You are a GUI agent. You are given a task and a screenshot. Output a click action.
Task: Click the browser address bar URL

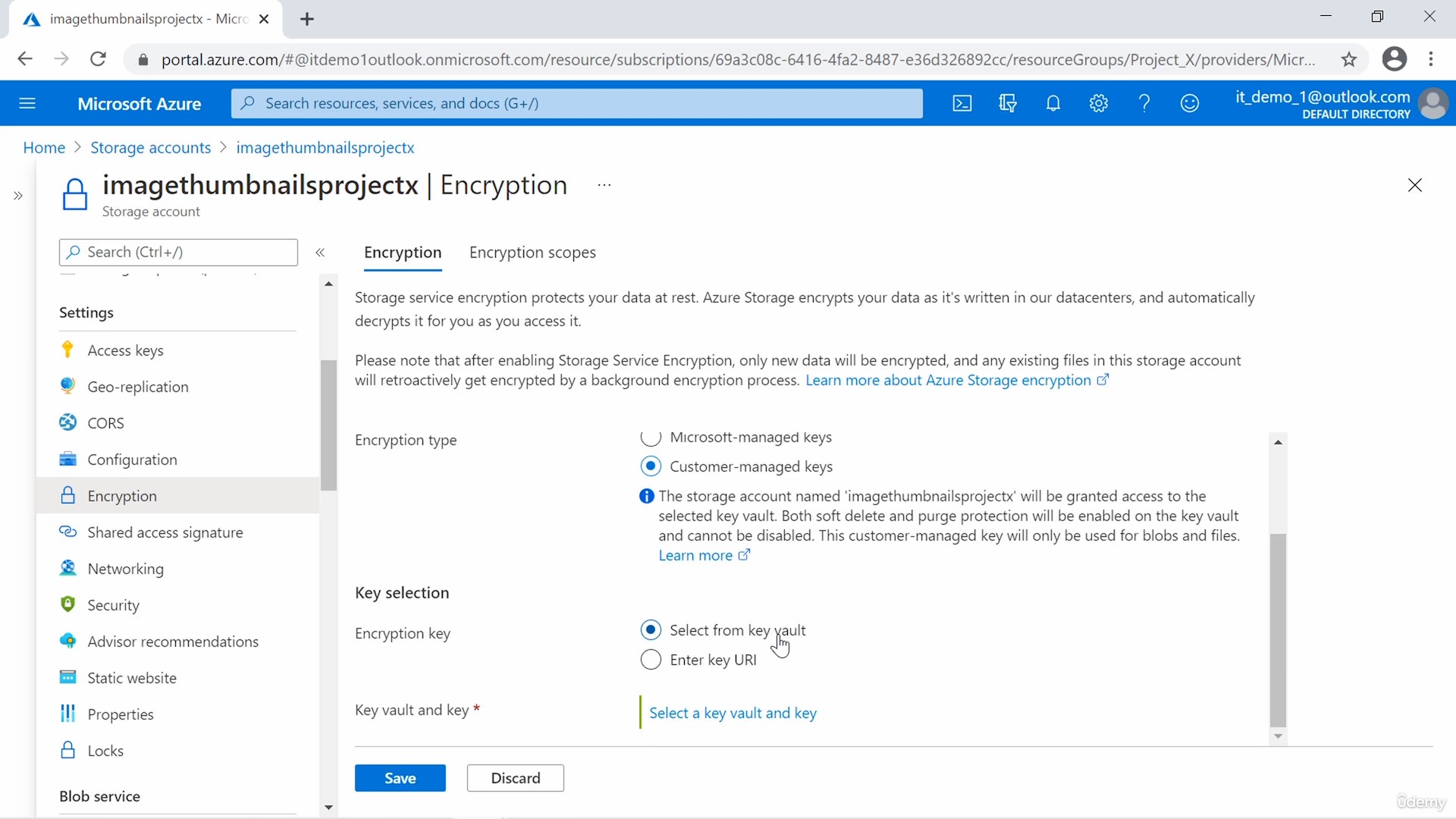tap(738, 59)
